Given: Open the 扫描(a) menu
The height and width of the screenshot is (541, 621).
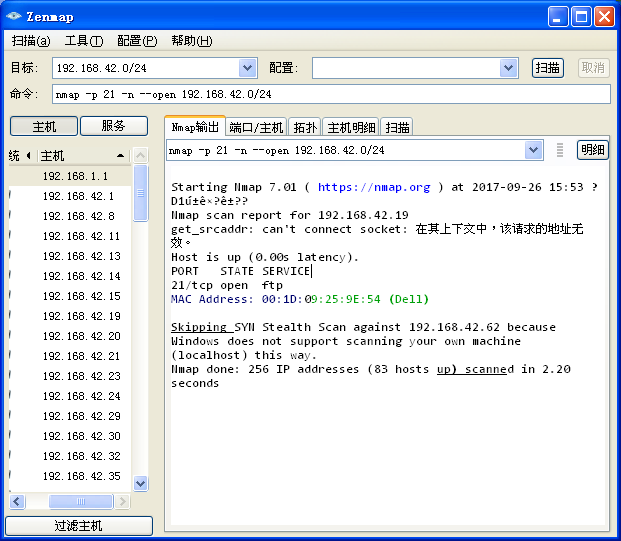Looking at the screenshot, I should pyautogui.click(x=31, y=41).
